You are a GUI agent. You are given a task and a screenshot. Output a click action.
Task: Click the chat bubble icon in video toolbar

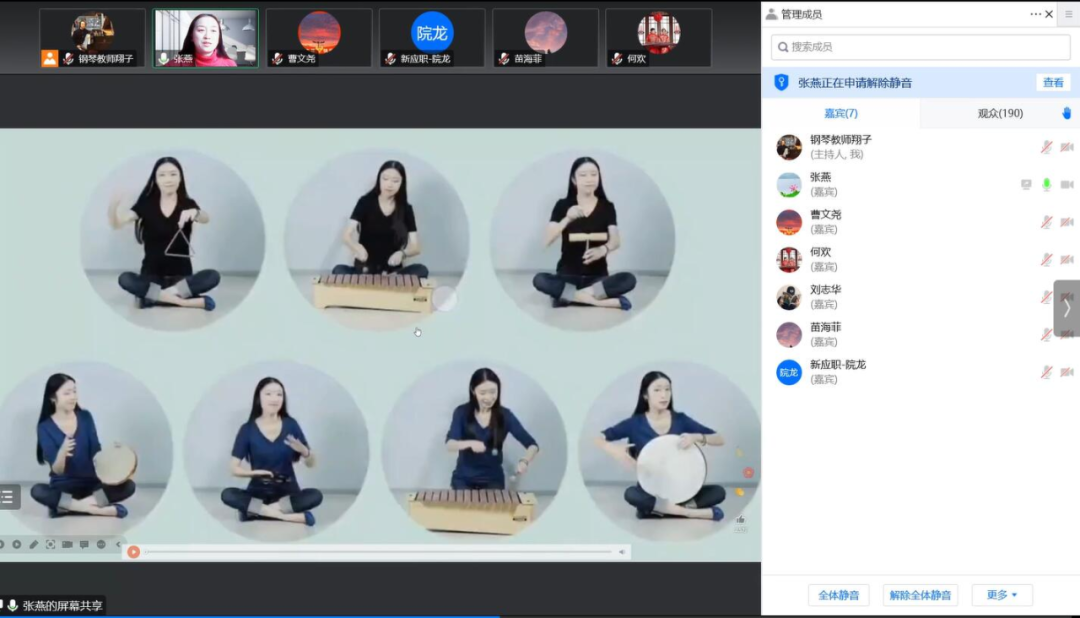84,545
